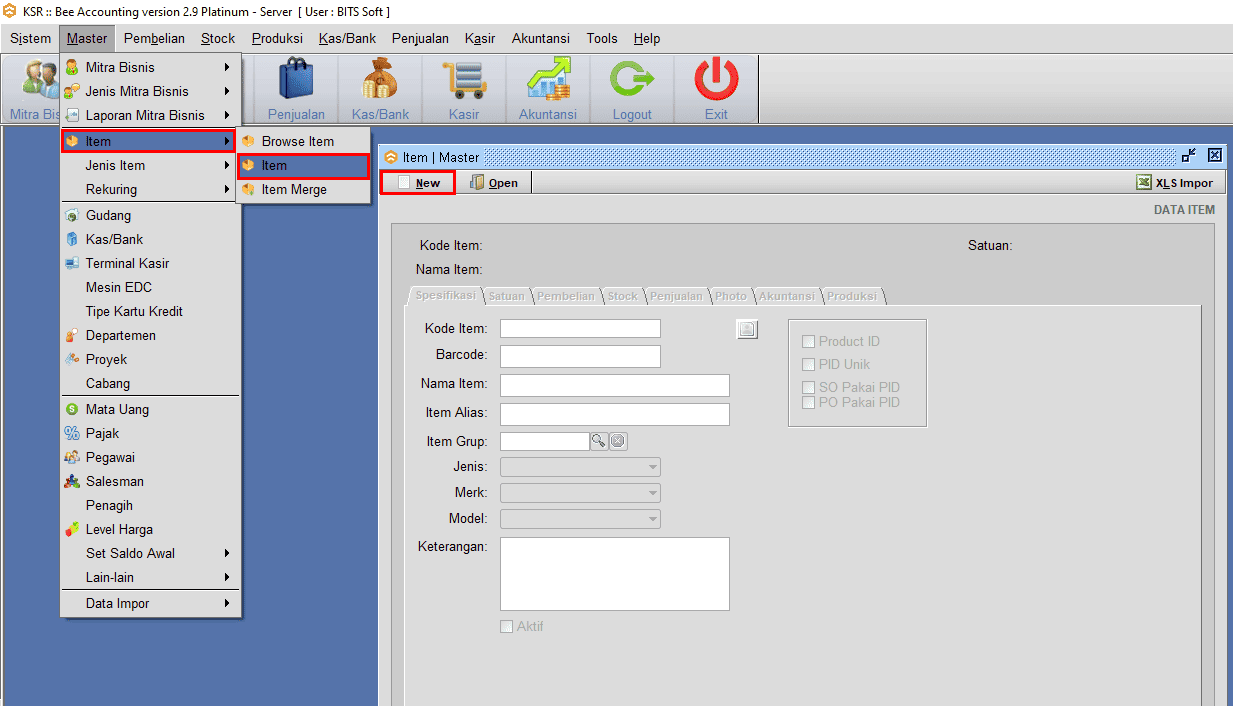Click the clear icon beside Item Grup
This screenshot has height=706, width=1233.
coord(618,441)
